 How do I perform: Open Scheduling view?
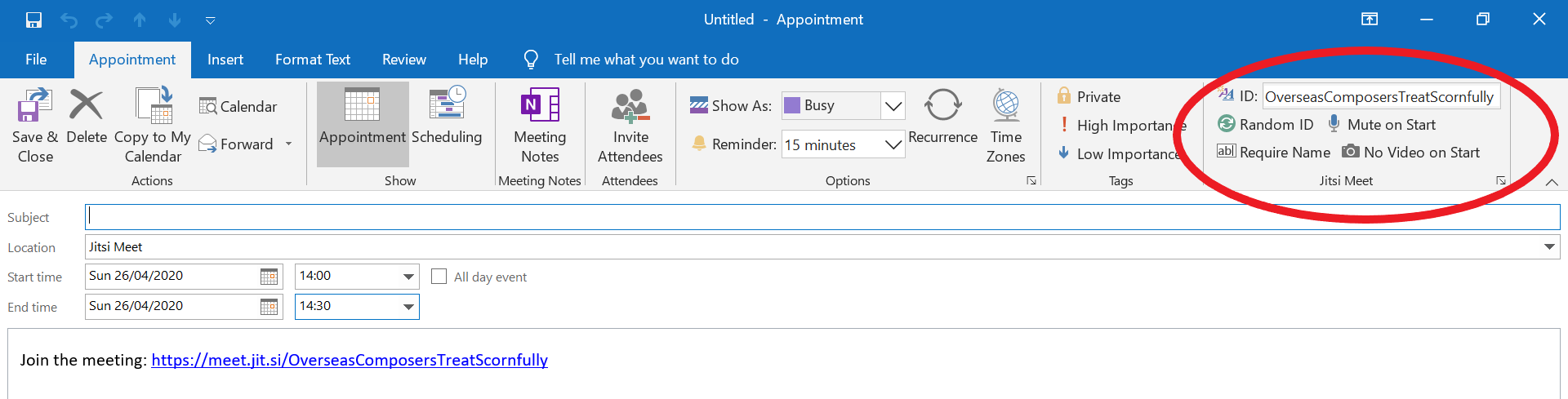pyautogui.click(x=447, y=117)
